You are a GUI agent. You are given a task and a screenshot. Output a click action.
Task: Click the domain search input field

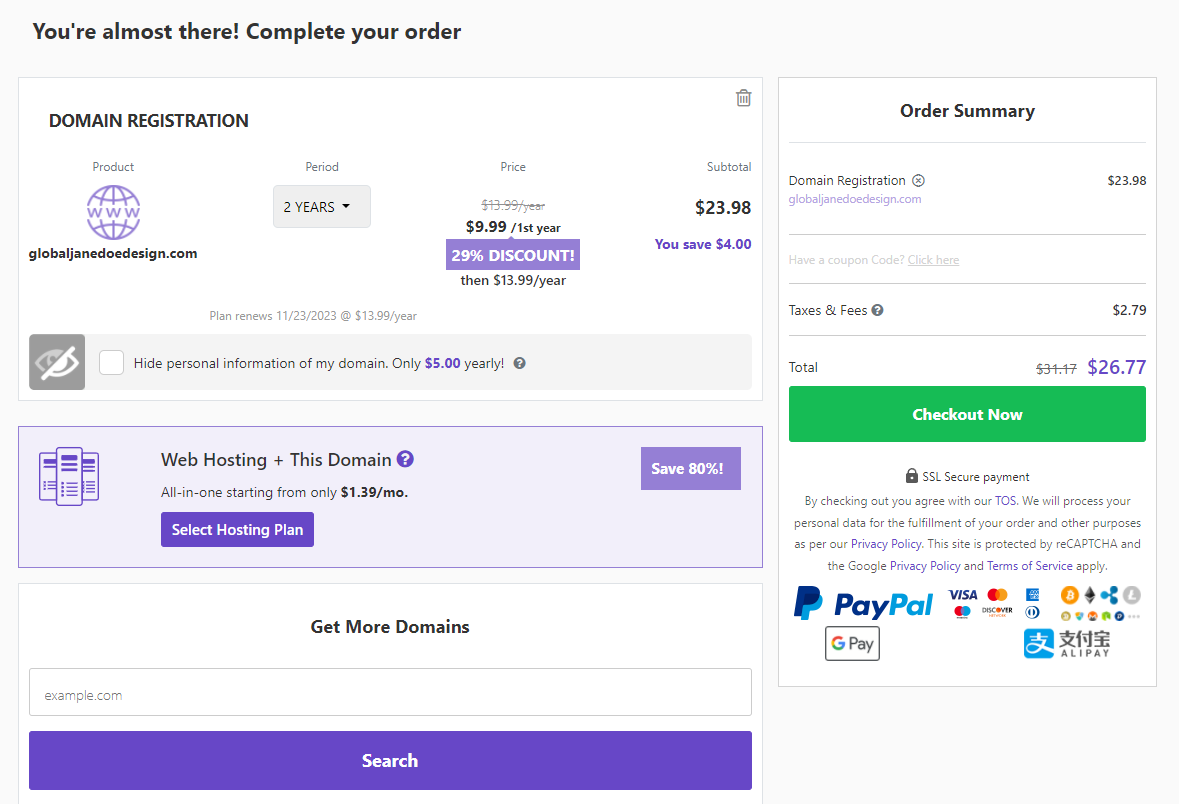click(x=390, y=692)
